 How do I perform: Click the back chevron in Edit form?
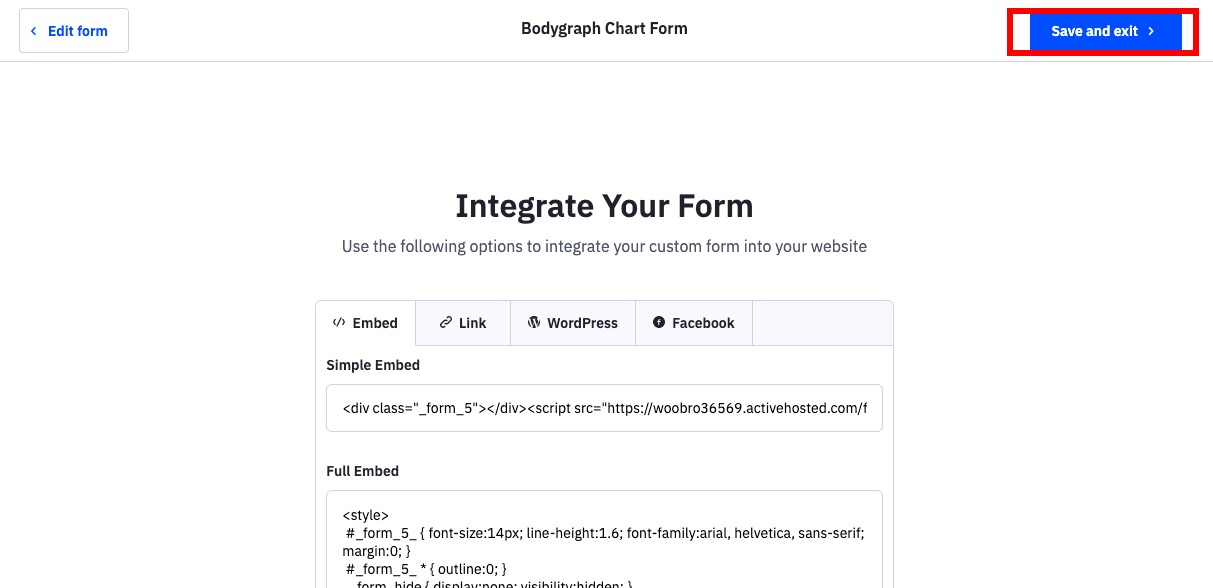pos(34,31)
